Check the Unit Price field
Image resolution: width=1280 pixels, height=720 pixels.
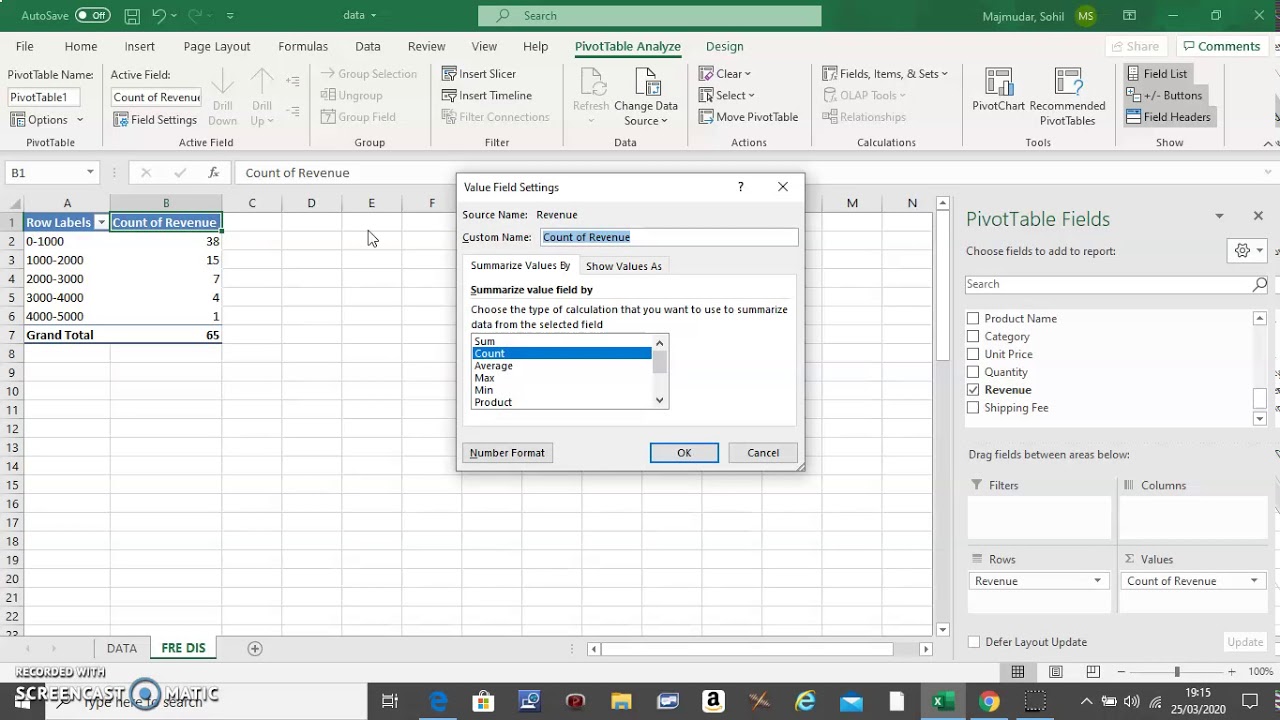pyautogui.click(x=973, y=354)
